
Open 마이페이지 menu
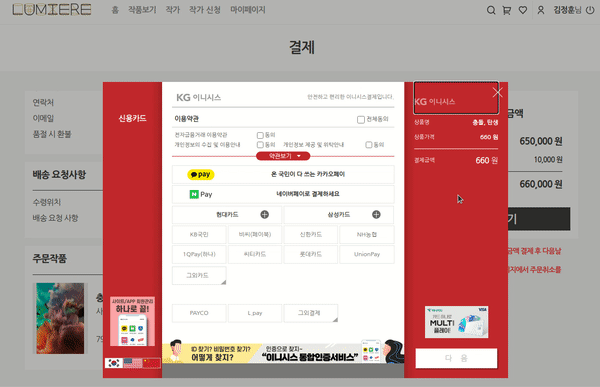[x=248, y=10]
